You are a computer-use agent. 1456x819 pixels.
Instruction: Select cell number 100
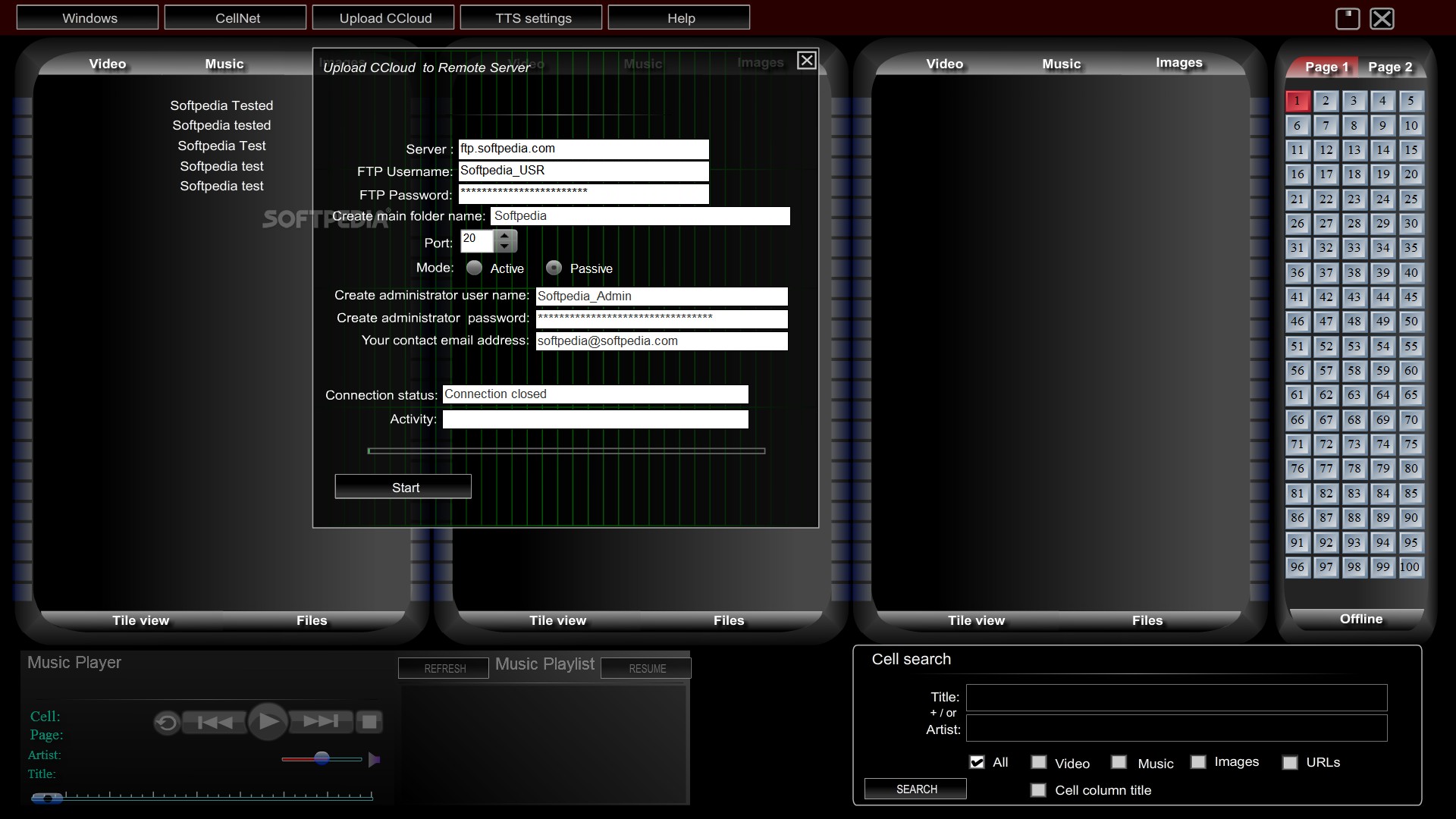tap(1410, 567)
